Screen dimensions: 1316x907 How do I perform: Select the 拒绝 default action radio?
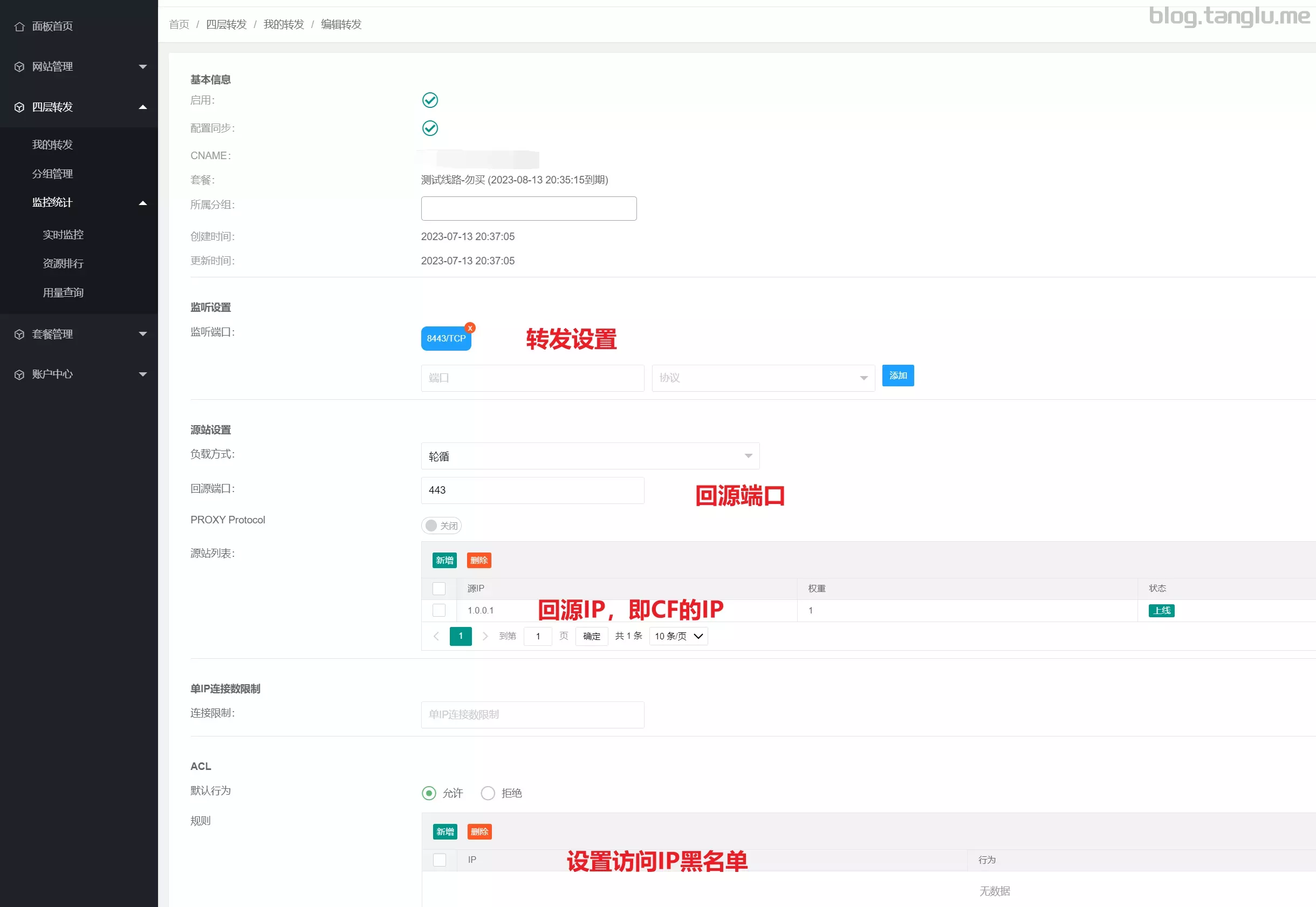488,793
